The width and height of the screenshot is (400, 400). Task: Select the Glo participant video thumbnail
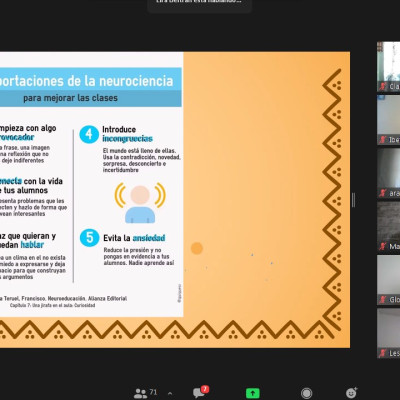pyautogui.click(x=389, y=280)
